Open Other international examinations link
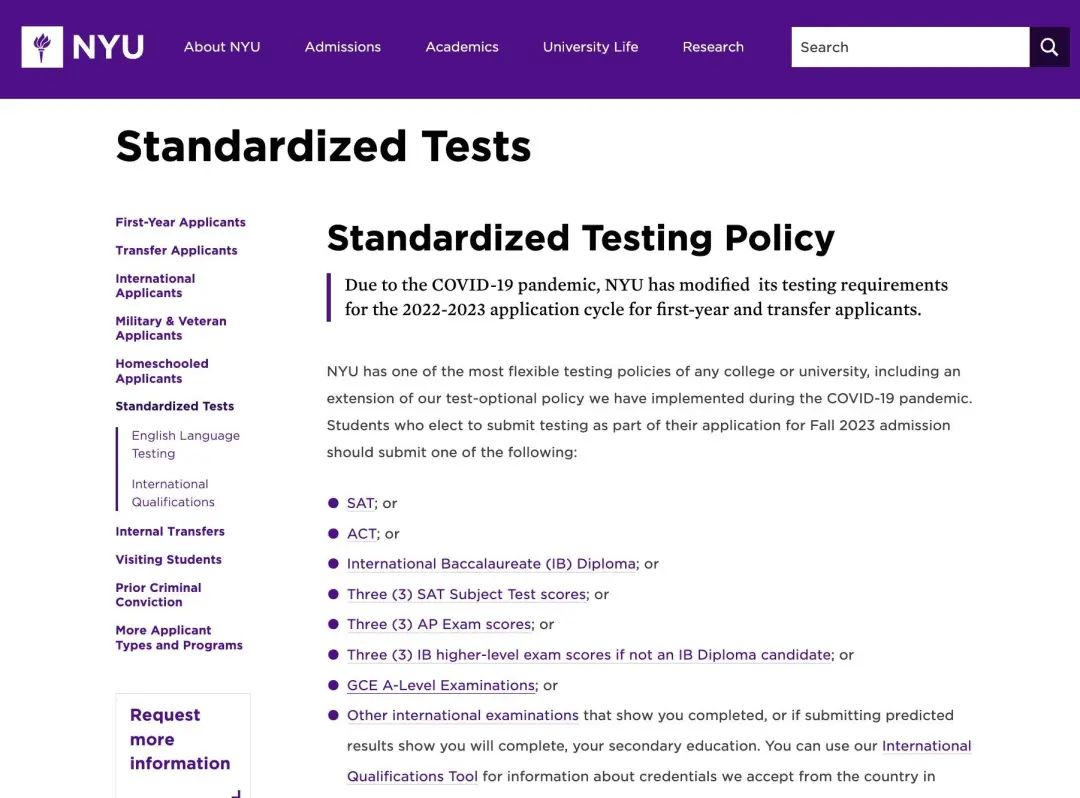1080x798 pixels. click(x=462, y=715)
